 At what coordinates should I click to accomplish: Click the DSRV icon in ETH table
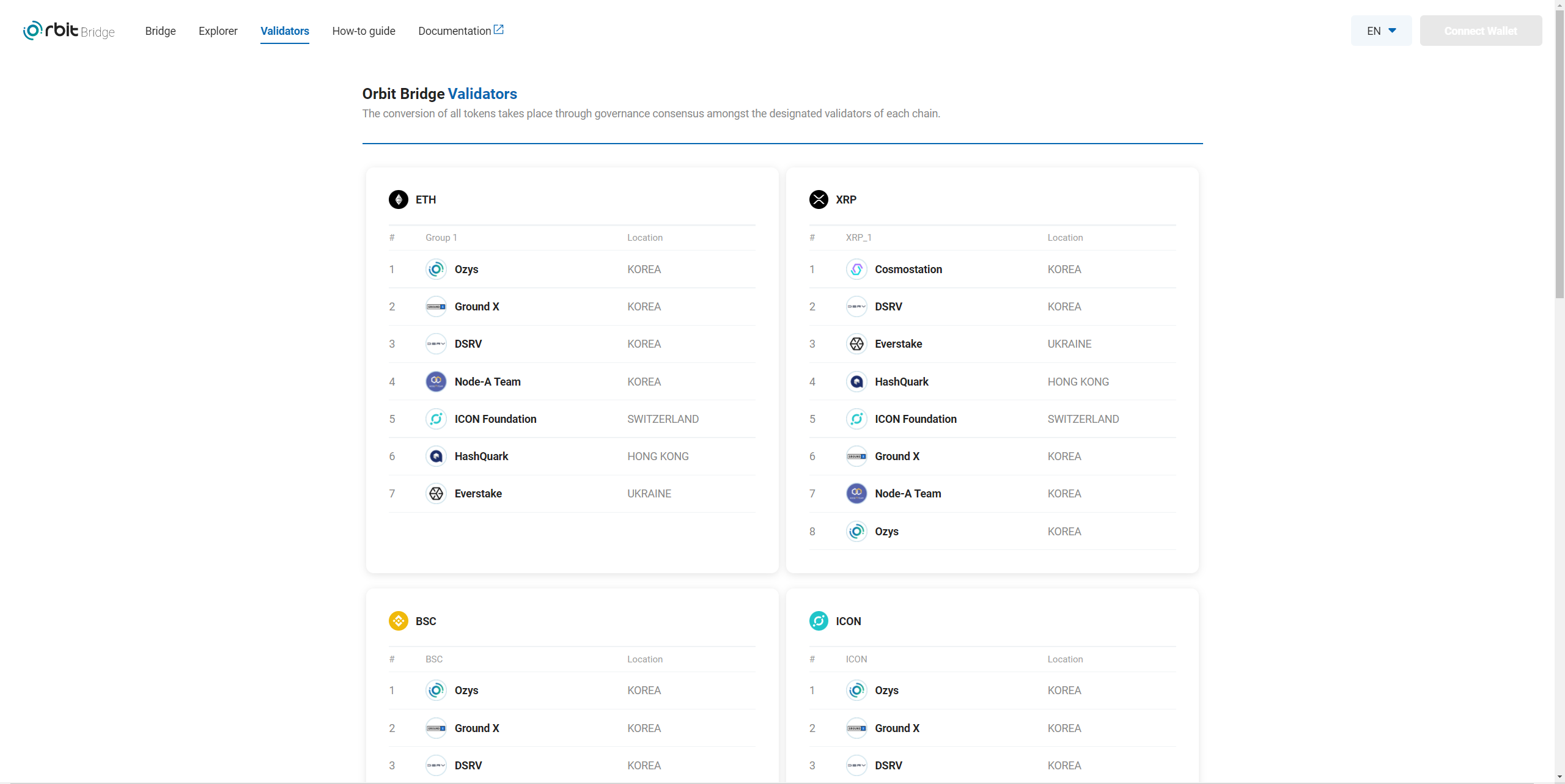[x=436, y=344]
